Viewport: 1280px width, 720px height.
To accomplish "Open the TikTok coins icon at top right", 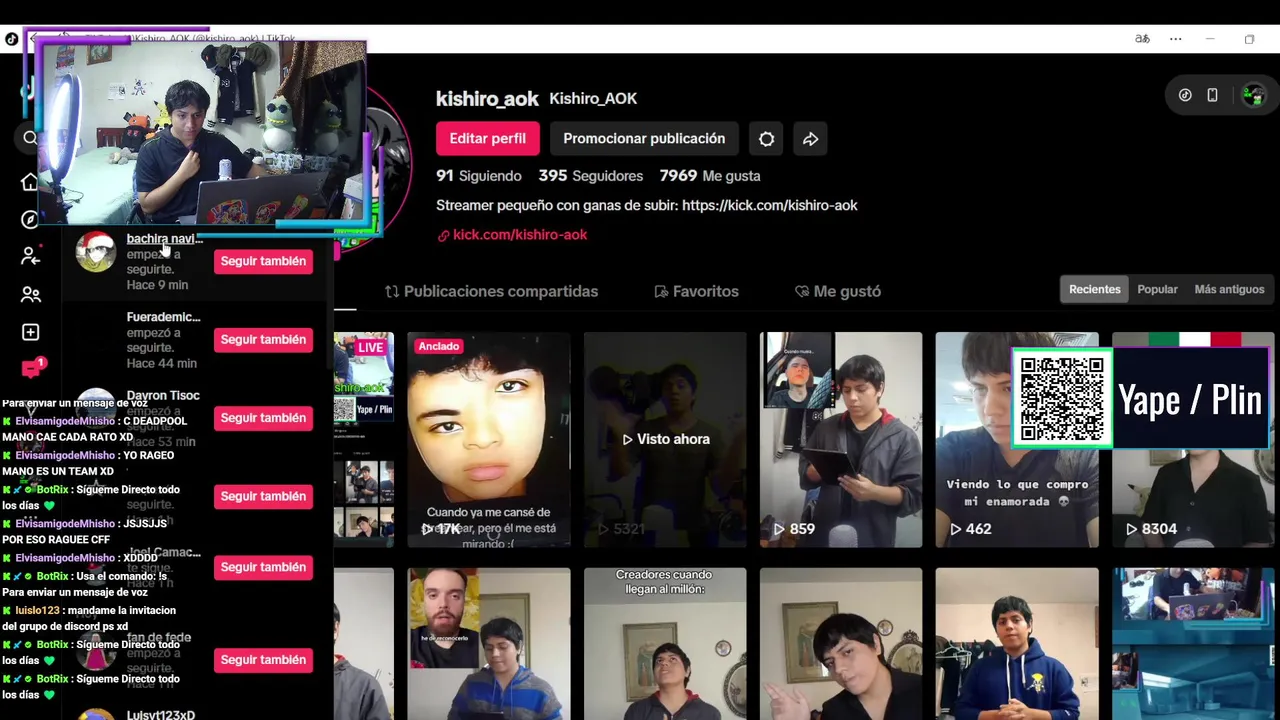I will [1185, 95].
